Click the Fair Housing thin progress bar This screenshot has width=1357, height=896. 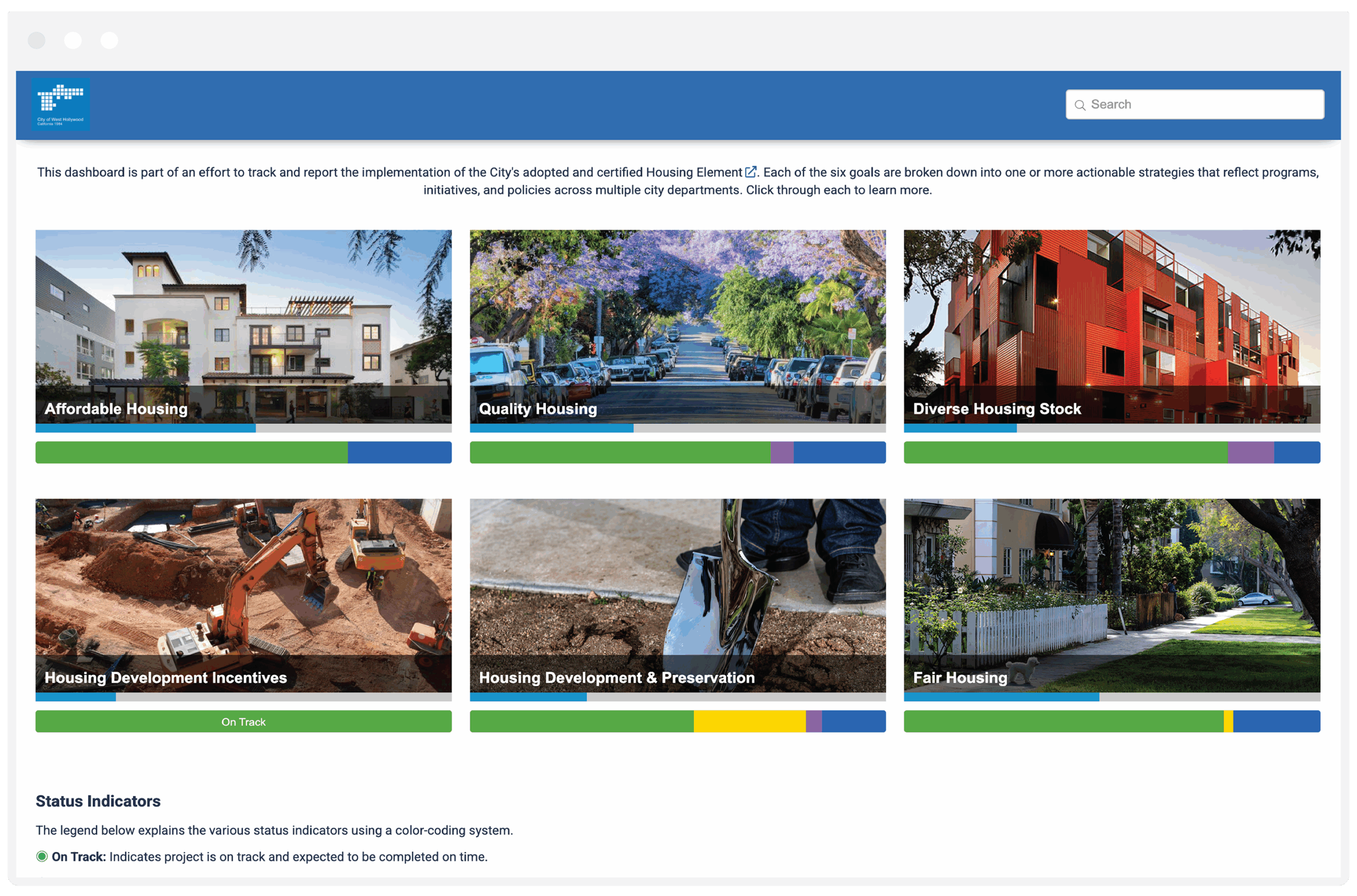tap(1112, 697)
